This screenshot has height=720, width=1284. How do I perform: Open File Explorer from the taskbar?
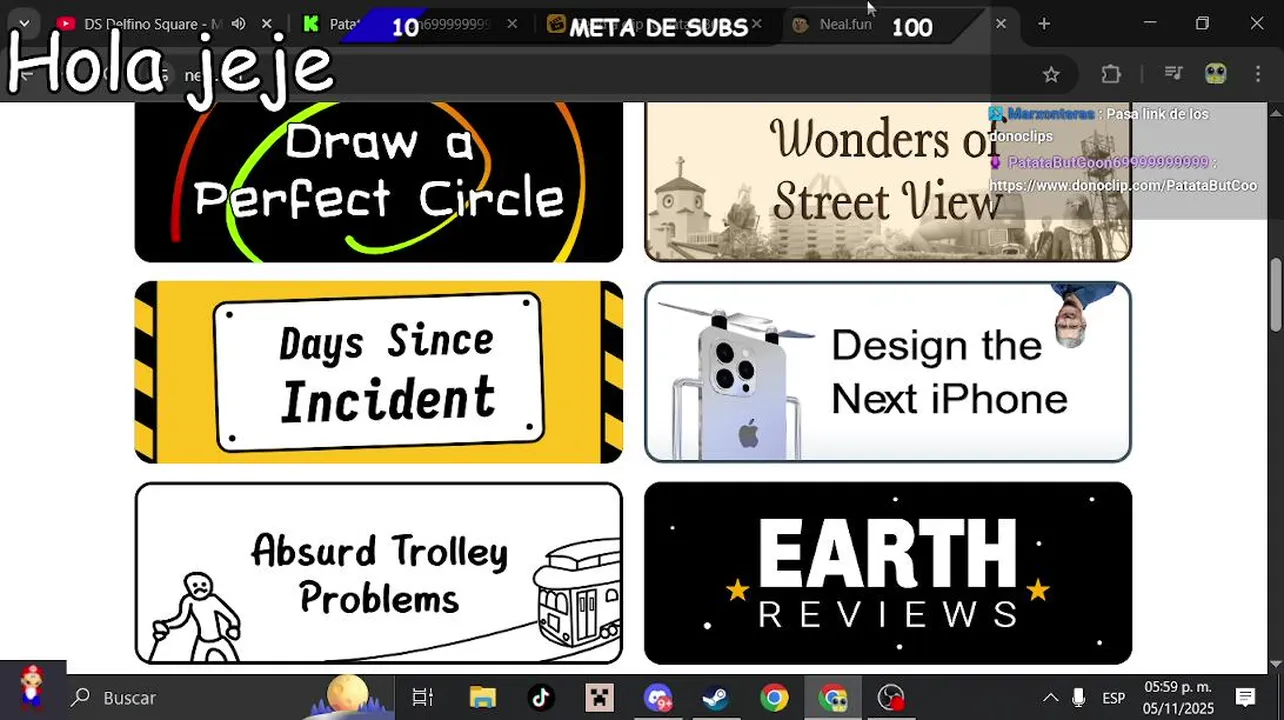[483, 697]
